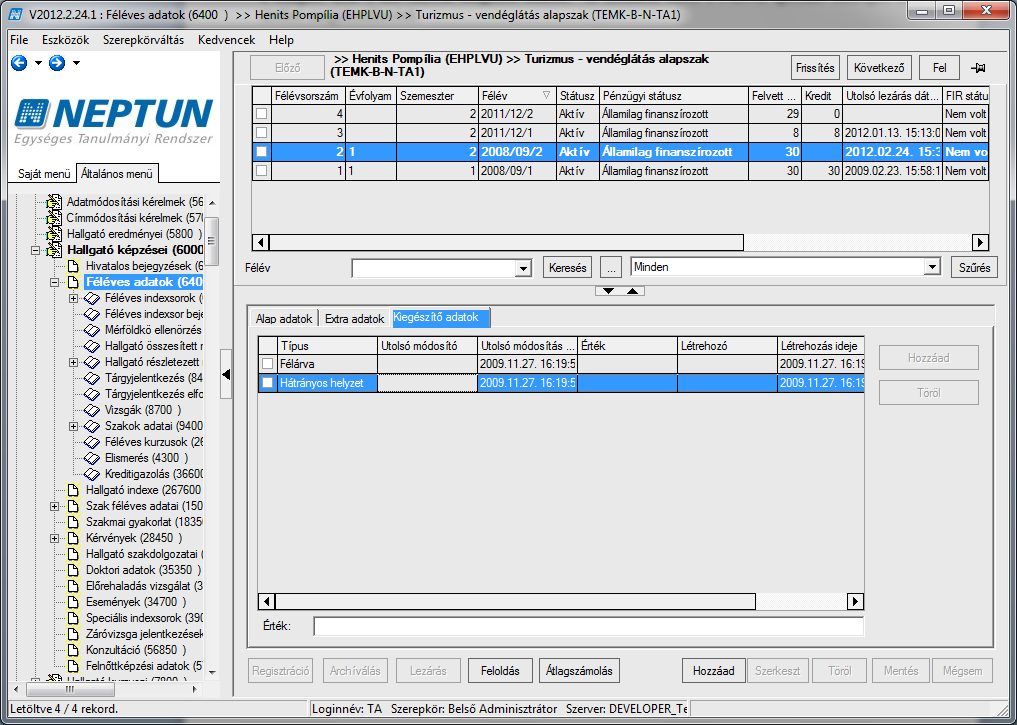Collapse the Féléves adatok tree node

point(54,282)
